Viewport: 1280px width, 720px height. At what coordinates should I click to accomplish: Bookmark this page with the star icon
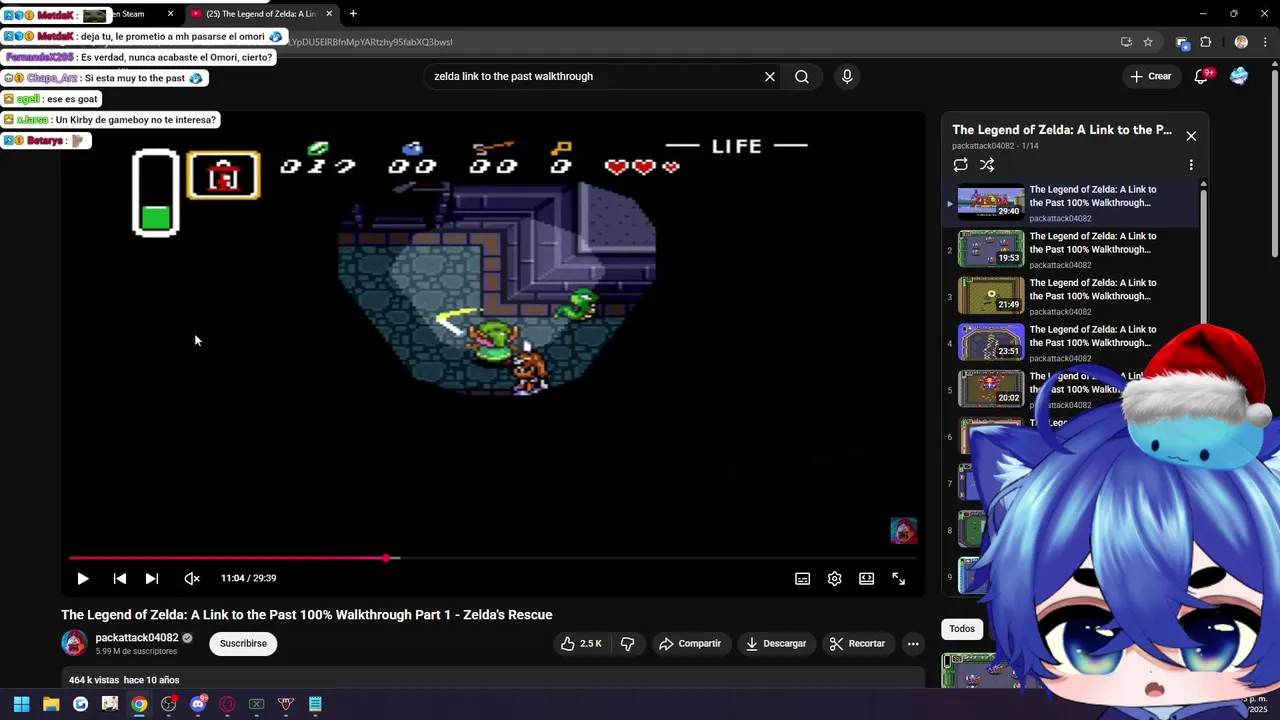1148,42
